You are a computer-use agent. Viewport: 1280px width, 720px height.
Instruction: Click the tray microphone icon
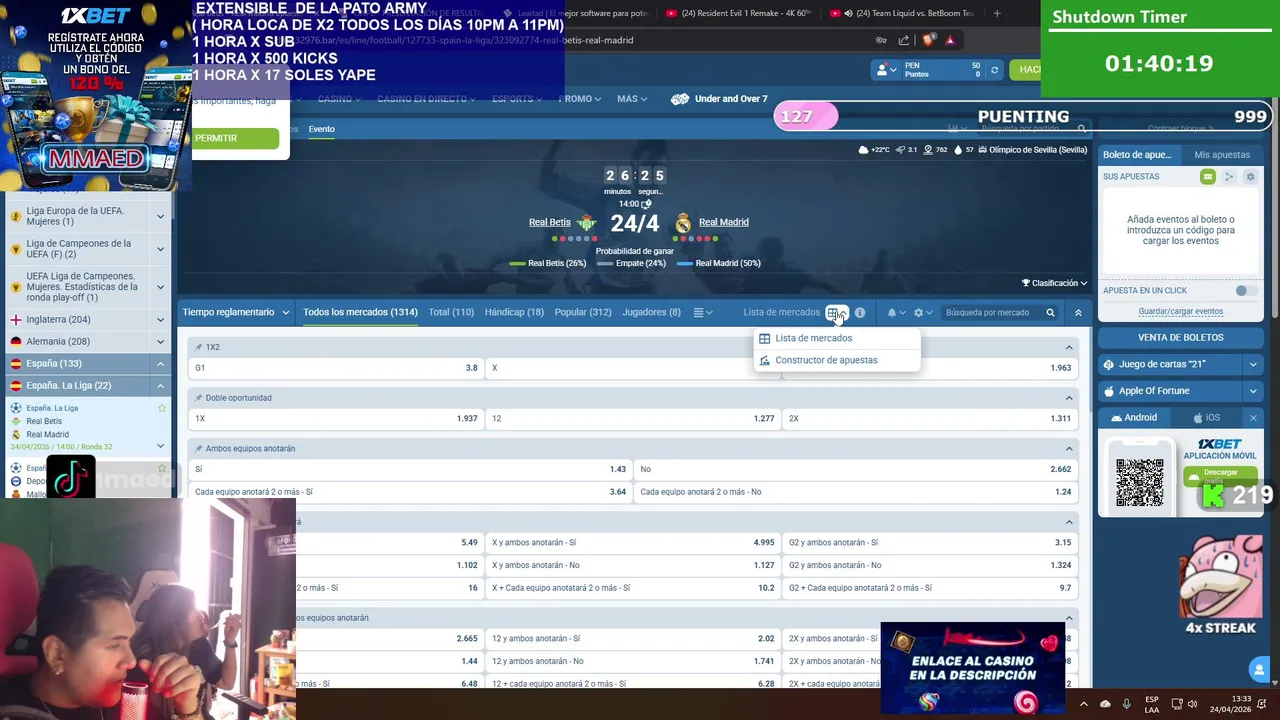[x=1127, y=704]
